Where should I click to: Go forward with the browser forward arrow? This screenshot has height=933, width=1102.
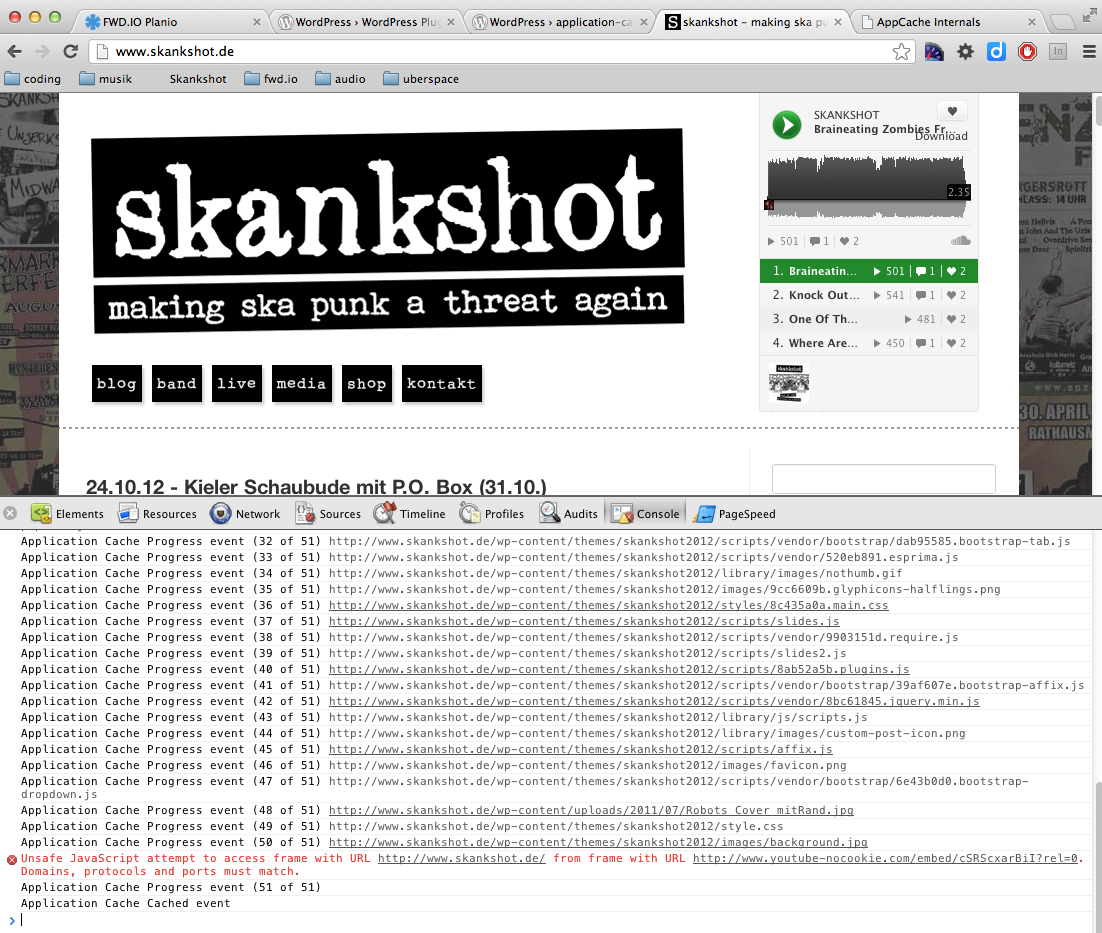(x=42, y=51)
